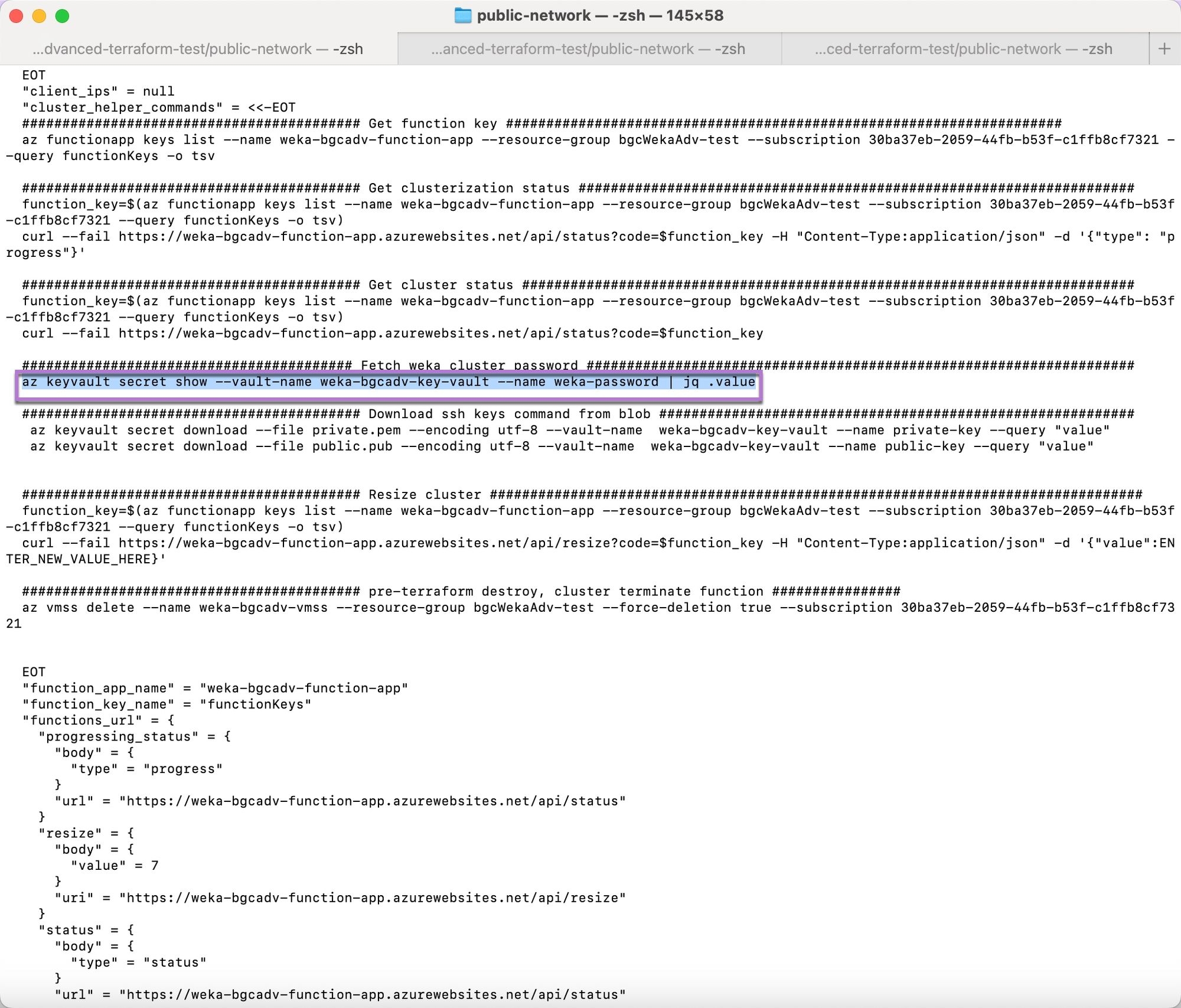The width and height of the screenshot is (1181, 1008).
Task: Click the public.pub keyvault download command
Action: point(562,446)
